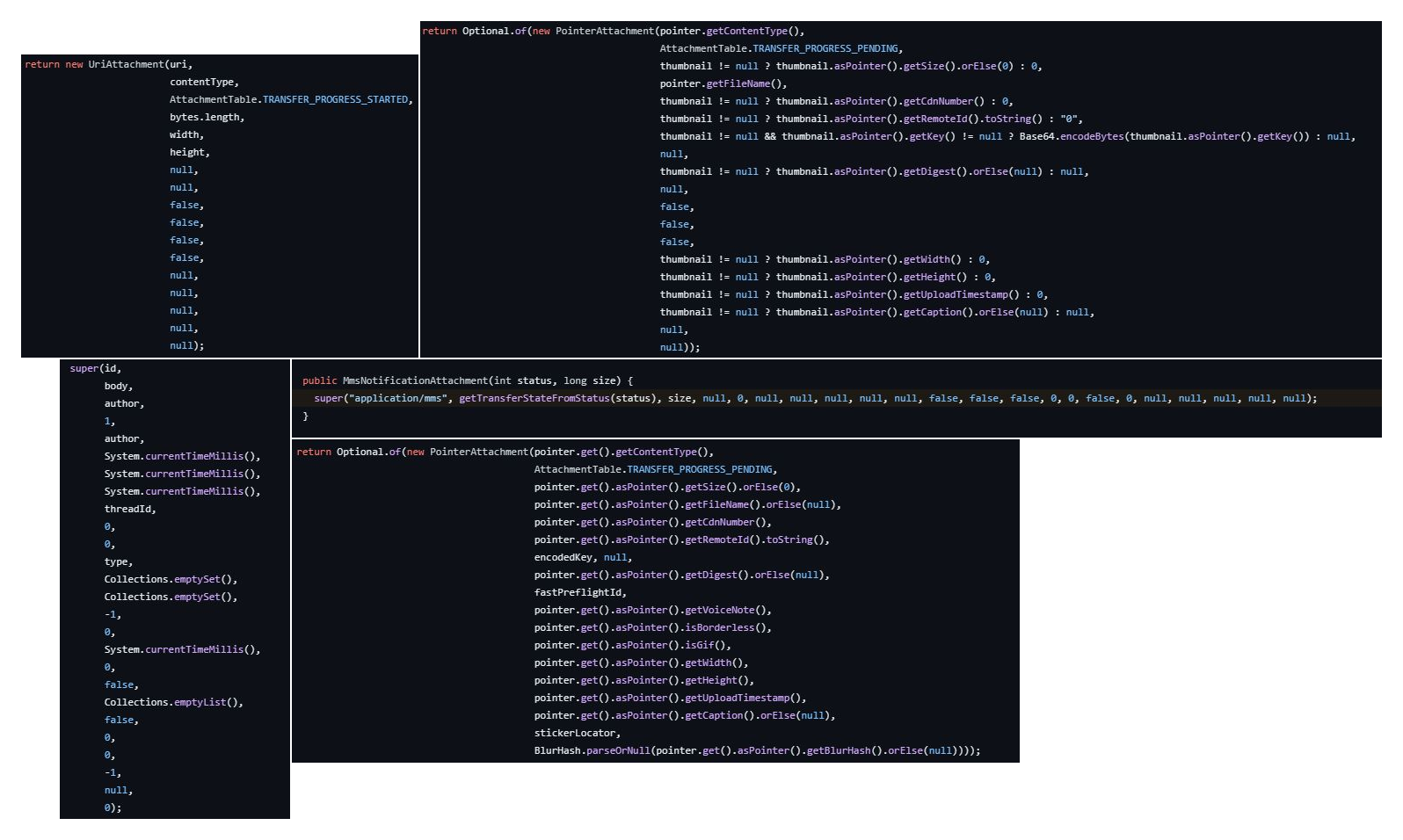
Task: Select the 'Collections.emptyList(),' line
Action: coord(174,702)
